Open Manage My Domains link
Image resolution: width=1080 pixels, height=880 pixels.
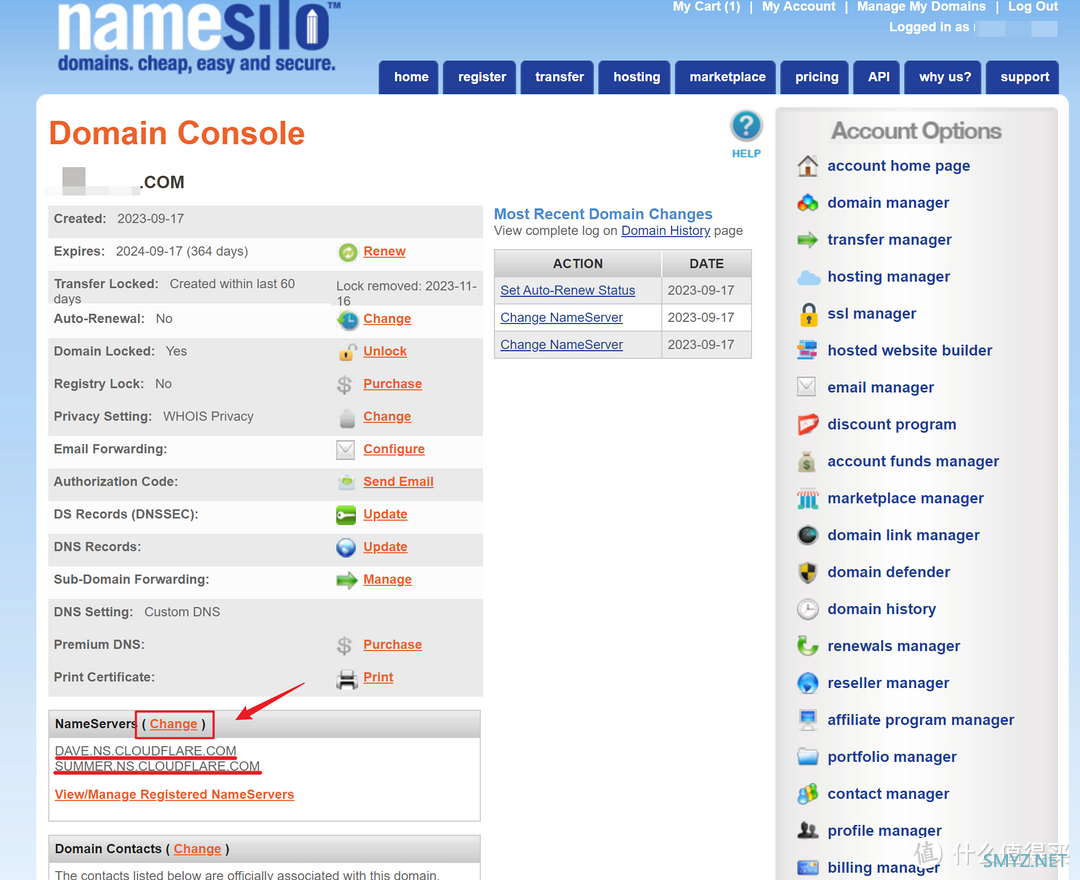[921, 7]
